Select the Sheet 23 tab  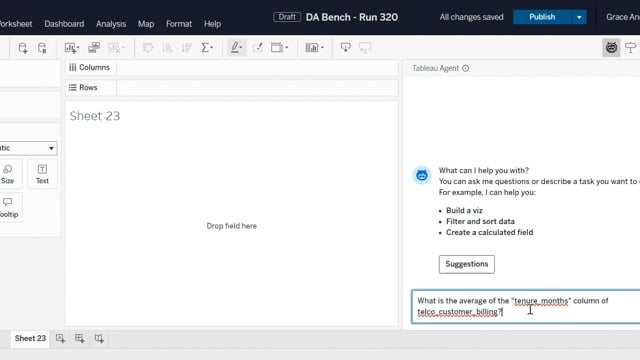coord(30,338)
